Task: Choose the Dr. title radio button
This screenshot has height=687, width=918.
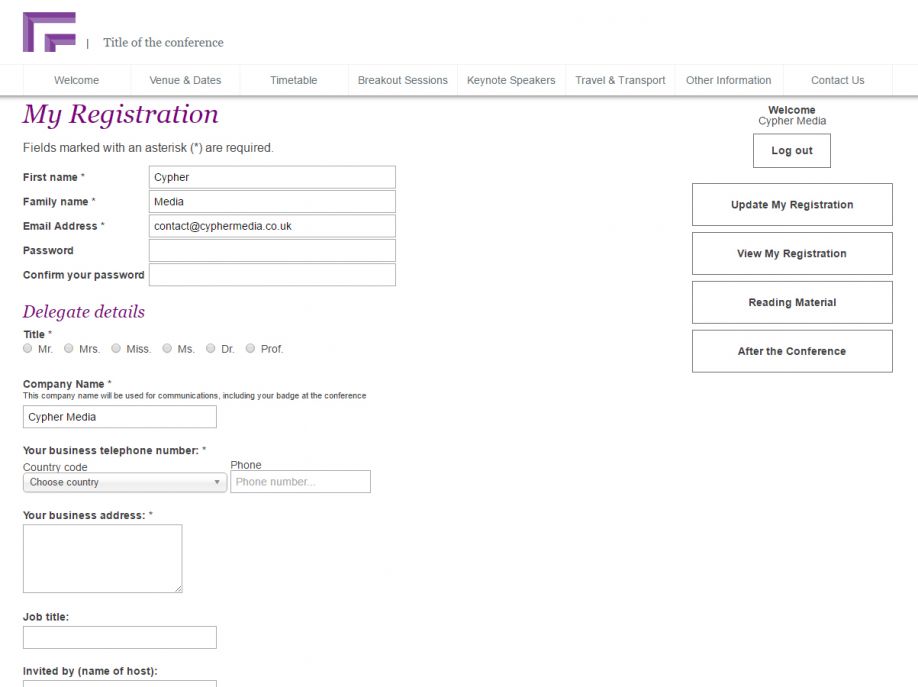Action: 211,349
